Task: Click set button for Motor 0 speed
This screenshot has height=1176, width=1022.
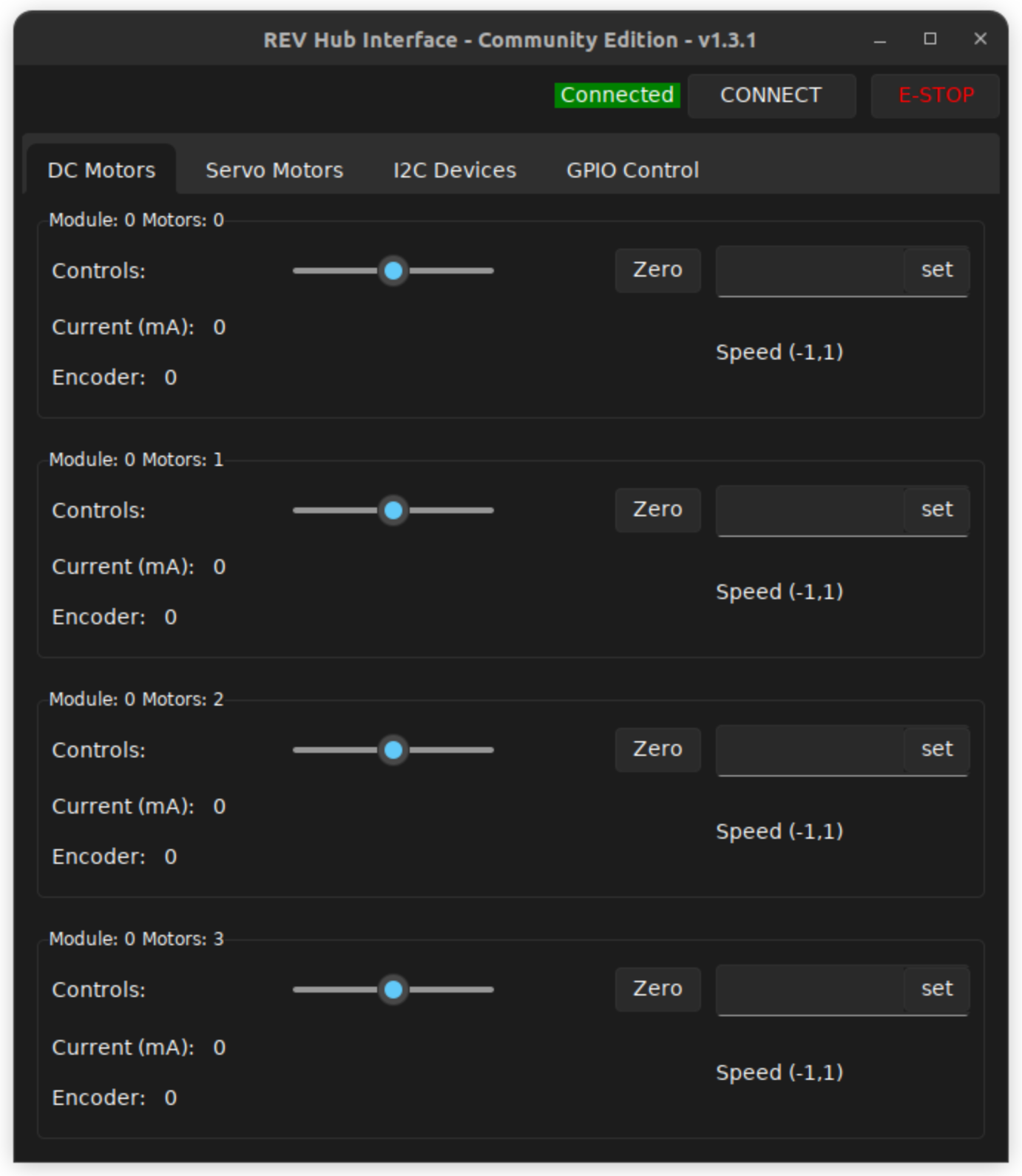Action: 936,270
